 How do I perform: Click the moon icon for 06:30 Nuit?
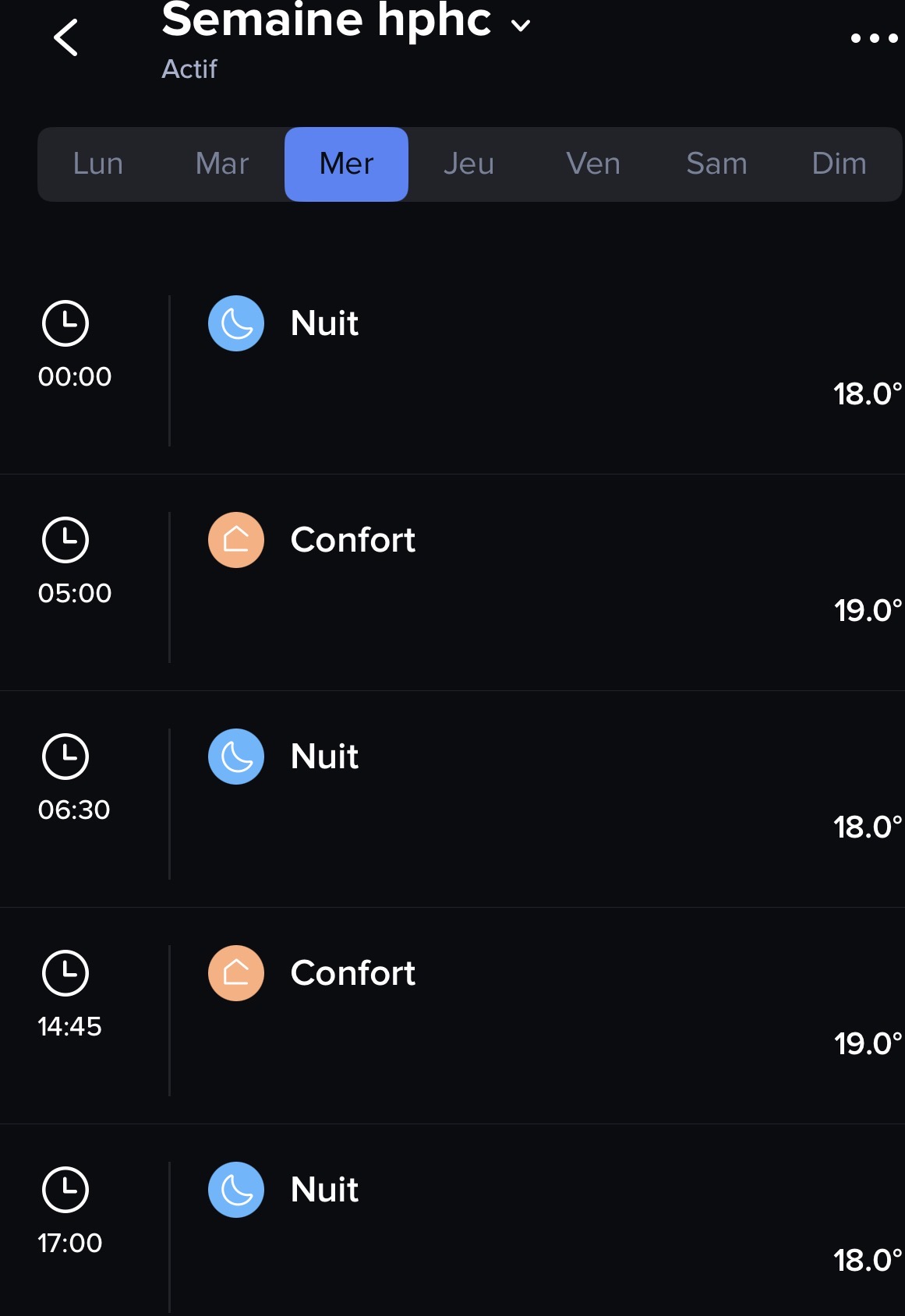click(236, 757)
